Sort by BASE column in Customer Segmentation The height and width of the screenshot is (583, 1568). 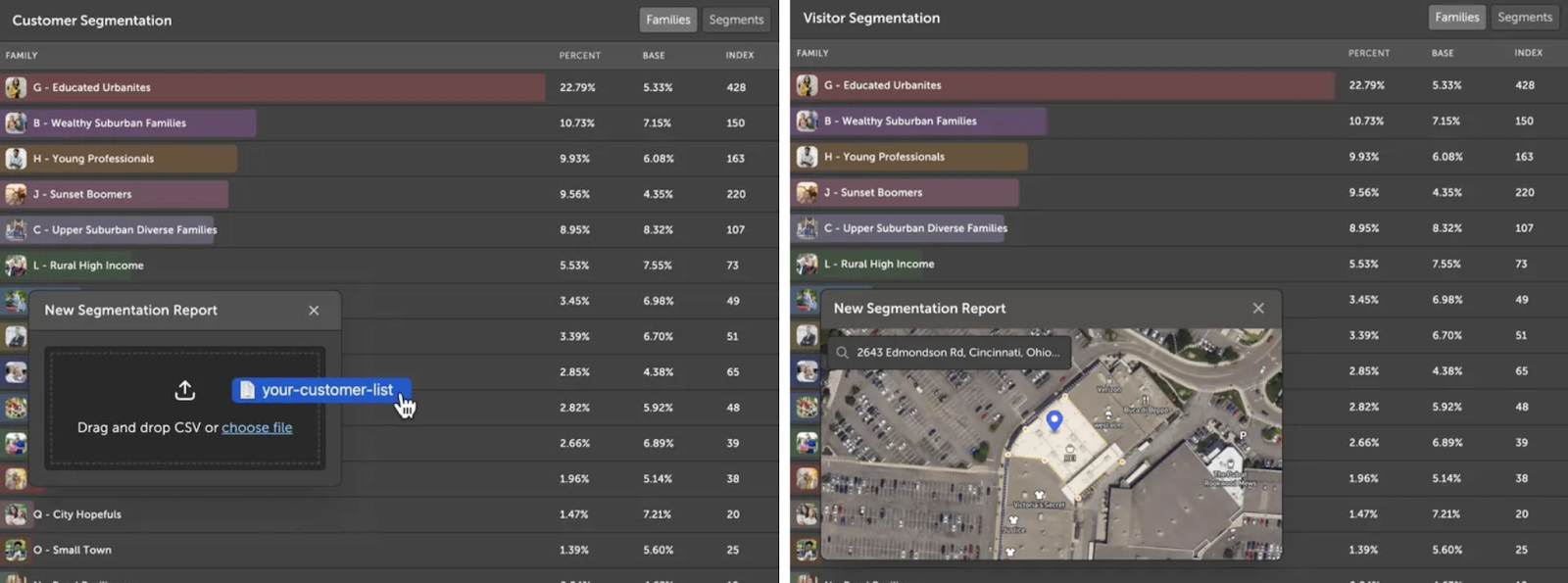point(654,56)
